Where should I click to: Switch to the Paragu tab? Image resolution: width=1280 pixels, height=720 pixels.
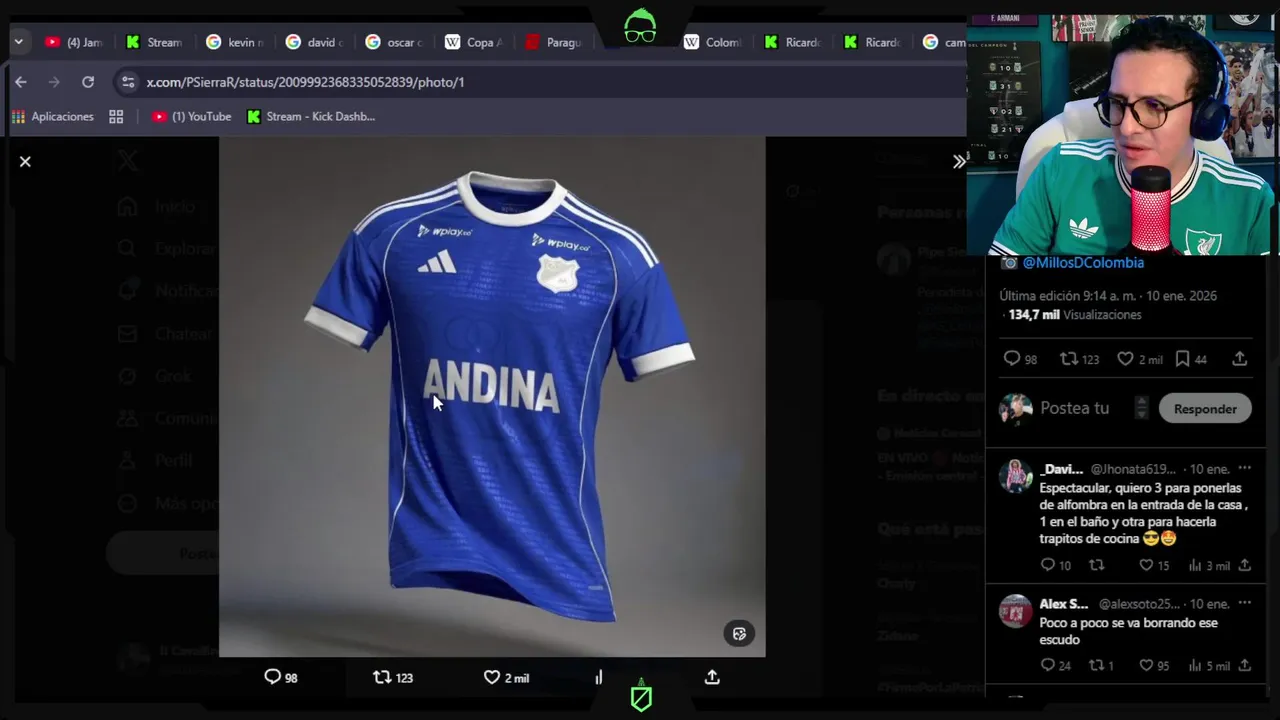point(554,42)
